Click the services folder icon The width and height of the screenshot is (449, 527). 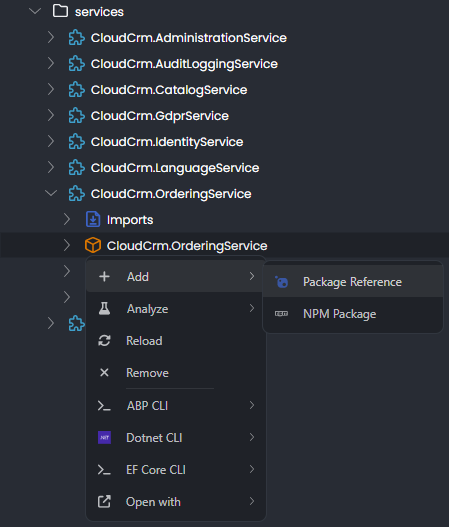pos(60,11)
